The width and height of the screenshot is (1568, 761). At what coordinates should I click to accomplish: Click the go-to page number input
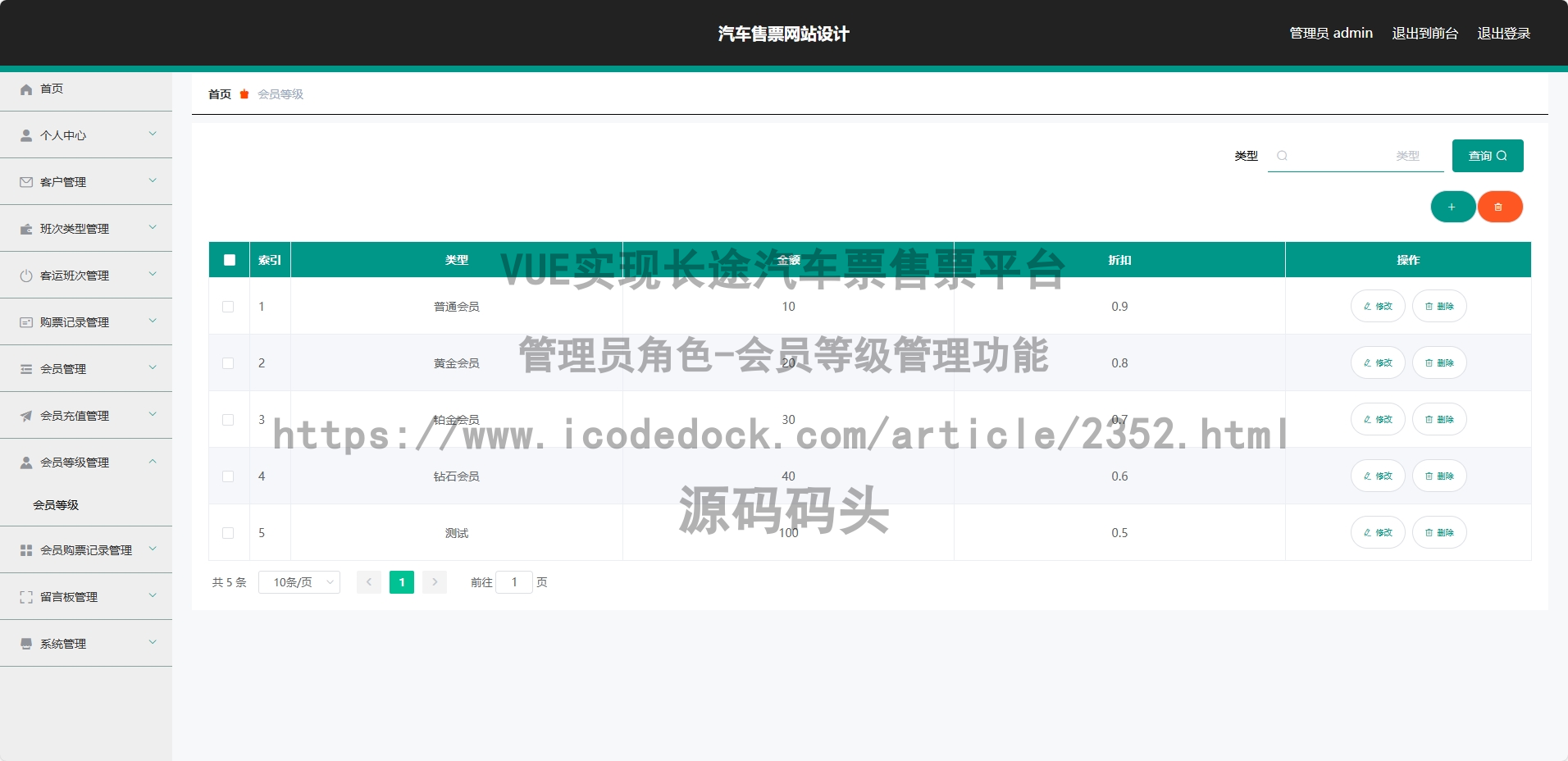514,582
